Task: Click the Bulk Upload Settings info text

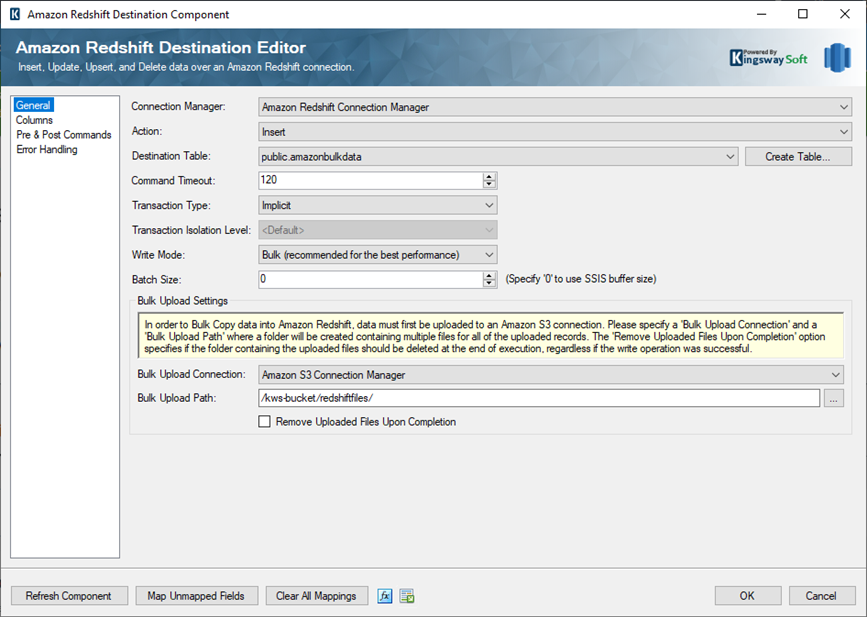Action: click(490, 337)
